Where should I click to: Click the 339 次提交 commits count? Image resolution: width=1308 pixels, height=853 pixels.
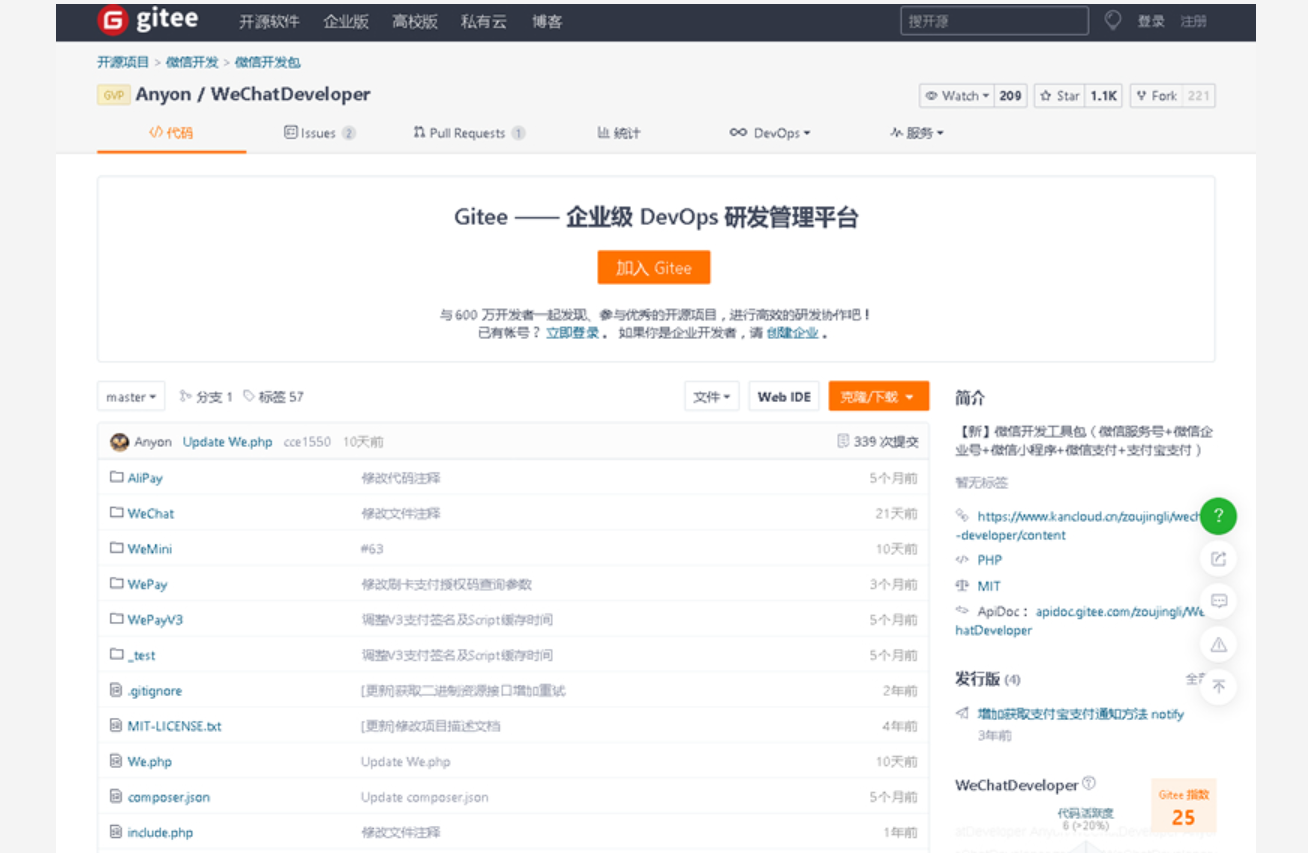[886, 442]
